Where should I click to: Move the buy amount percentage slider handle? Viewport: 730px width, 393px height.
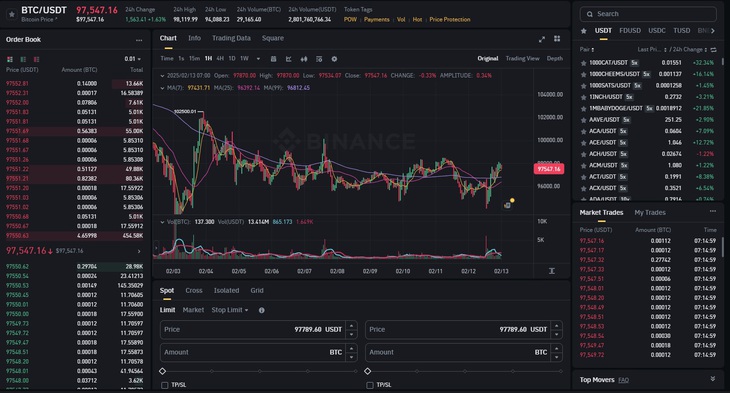click(162, 371)
